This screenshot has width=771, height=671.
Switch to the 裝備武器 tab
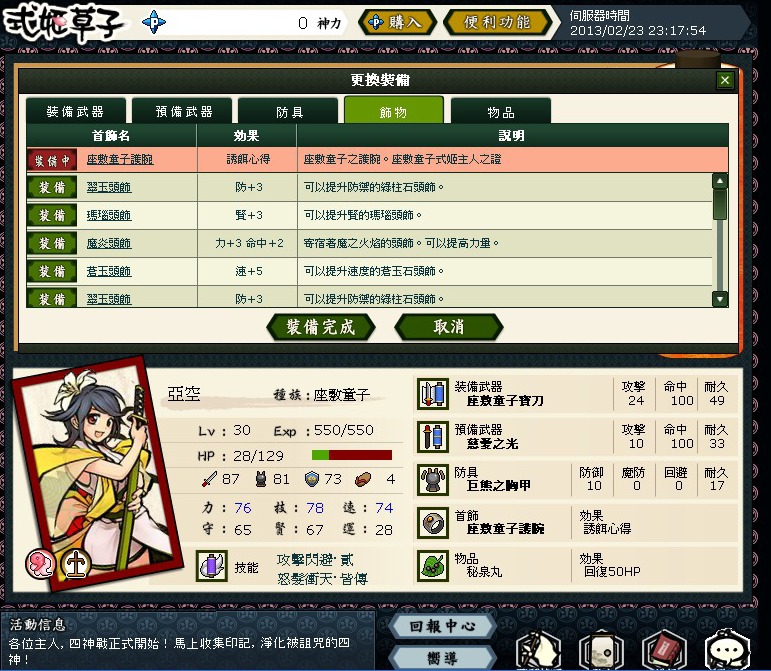pos(76,111)
